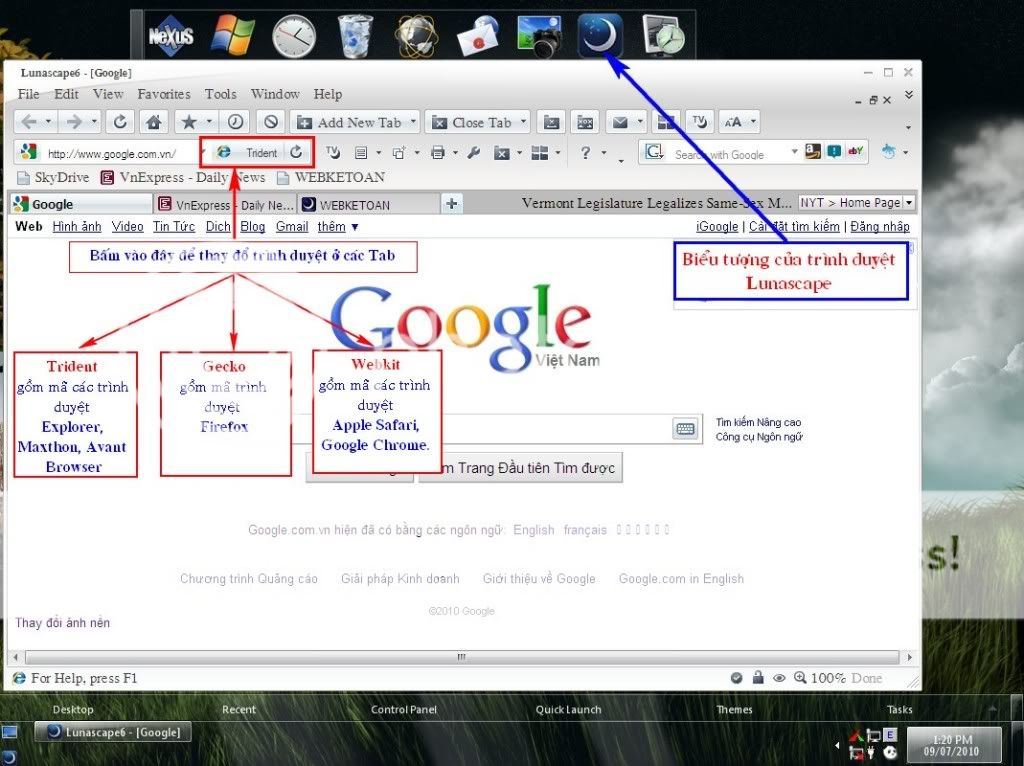Viewport: 1024px width, 766px height.
Task: Open the History clock icon
Action: point(235,122)
